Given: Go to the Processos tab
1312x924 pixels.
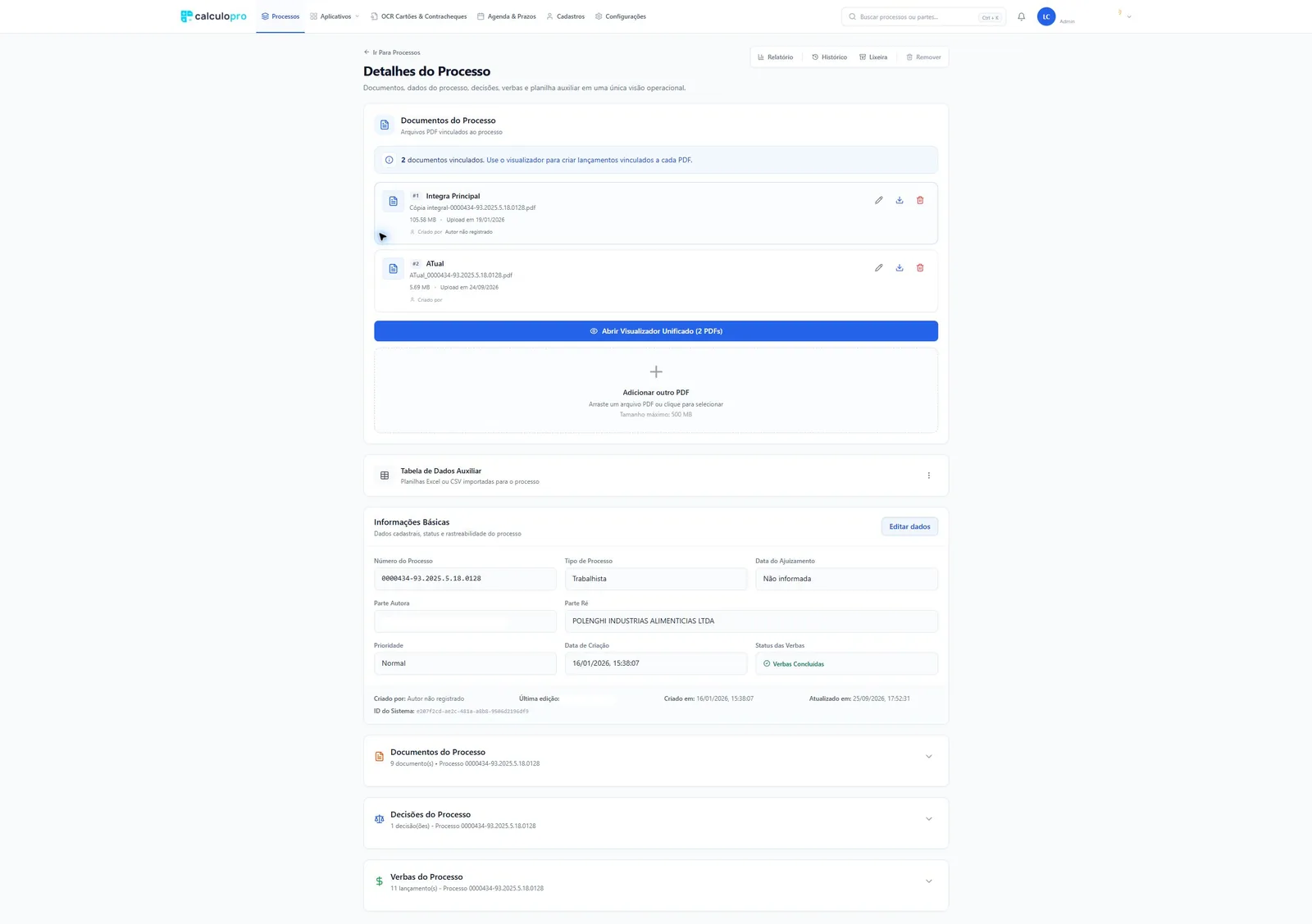Looking at the screenshot, I should (x=280, y=16).
